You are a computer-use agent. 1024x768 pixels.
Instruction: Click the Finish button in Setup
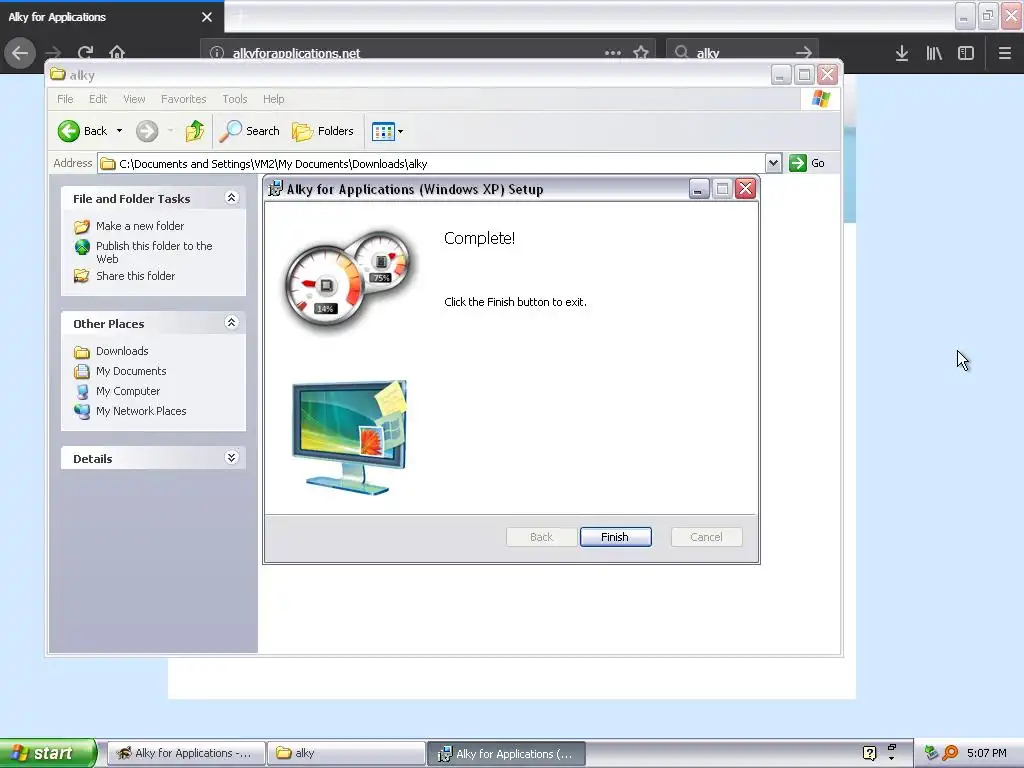pos(615,537)
